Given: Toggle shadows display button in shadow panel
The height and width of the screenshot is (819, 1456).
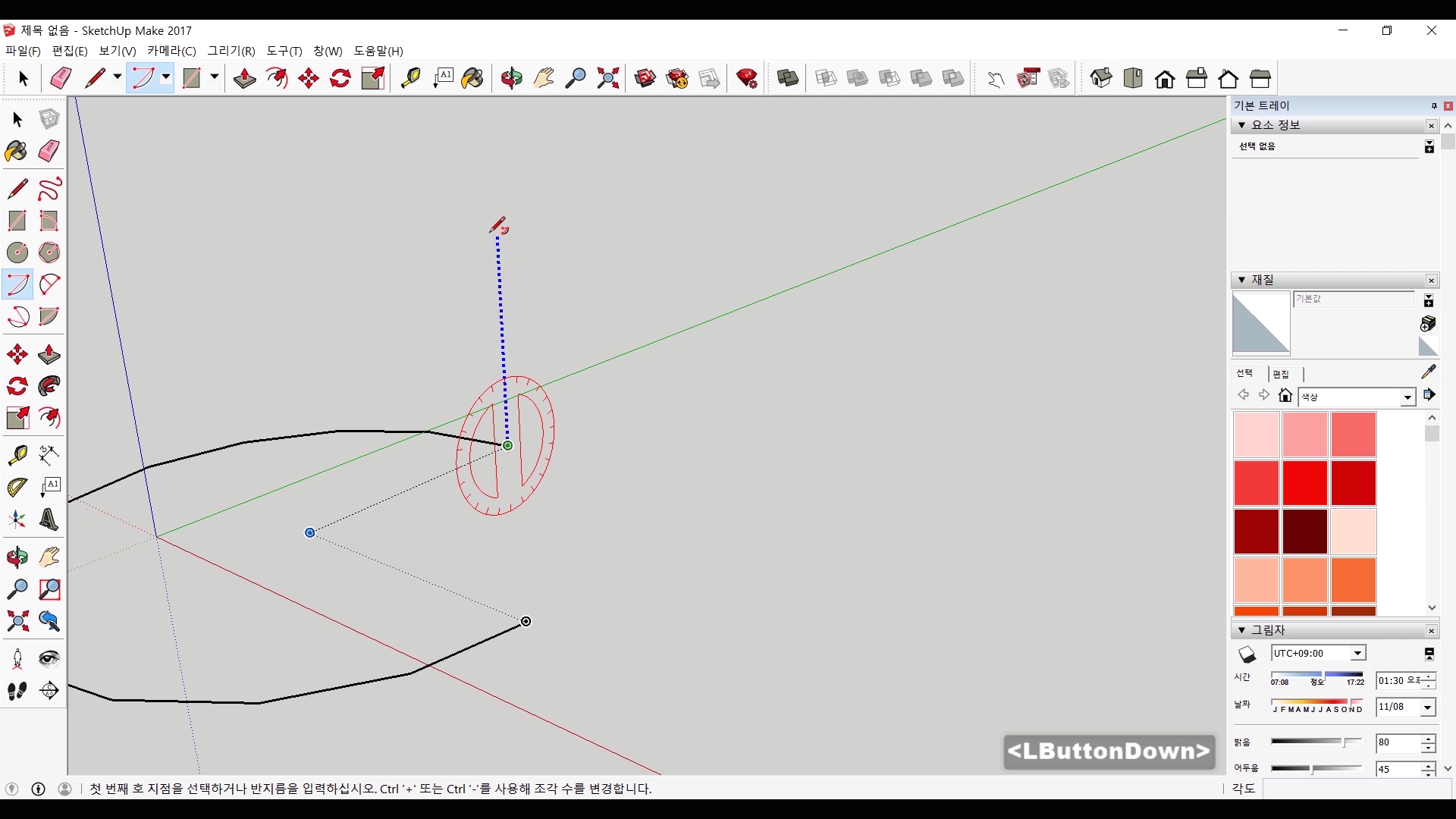Looking at the screenshot, I should click(x=1247, y=654).
